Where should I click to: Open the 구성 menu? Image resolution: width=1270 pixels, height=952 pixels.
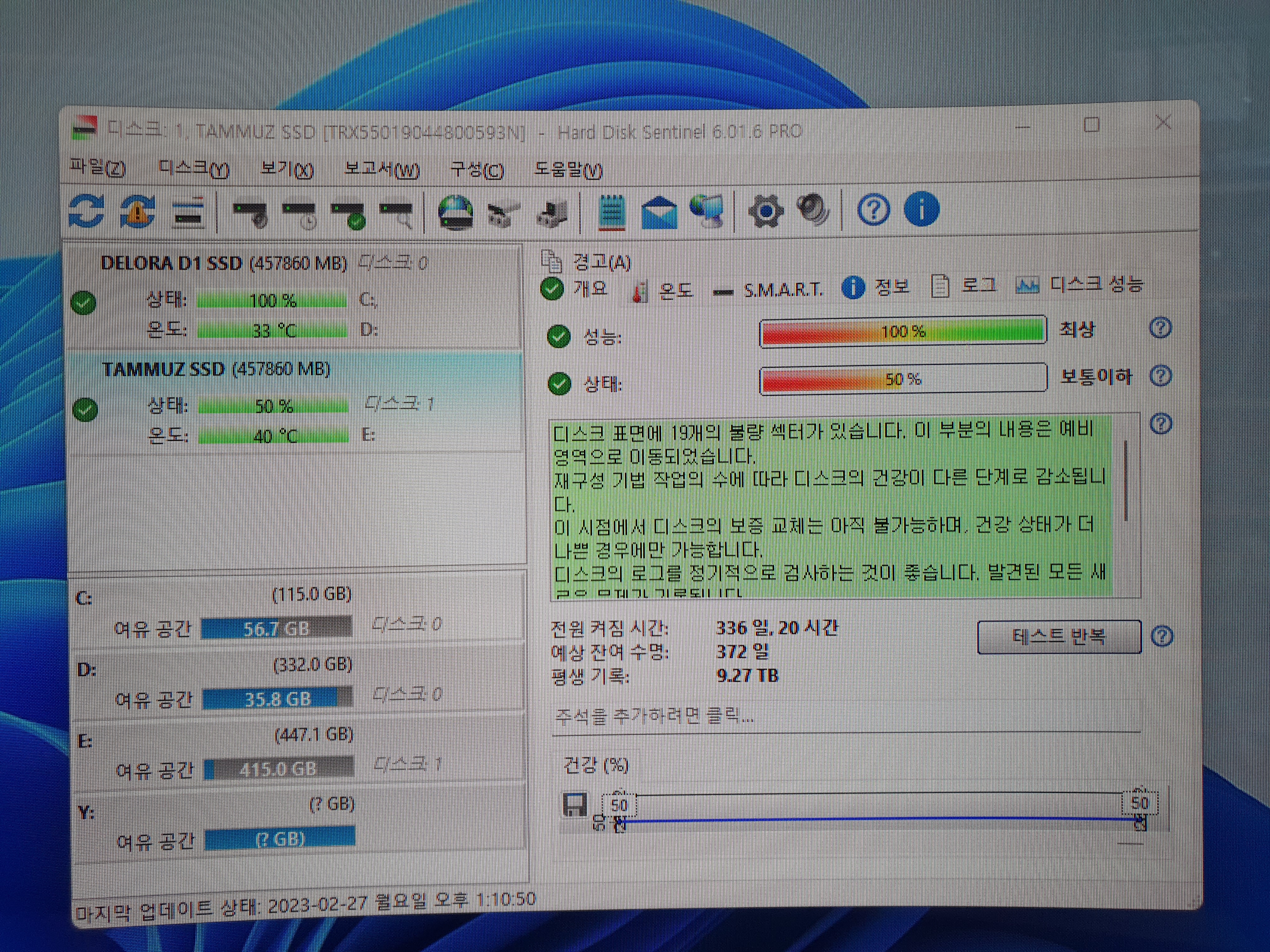click(477, 169)
